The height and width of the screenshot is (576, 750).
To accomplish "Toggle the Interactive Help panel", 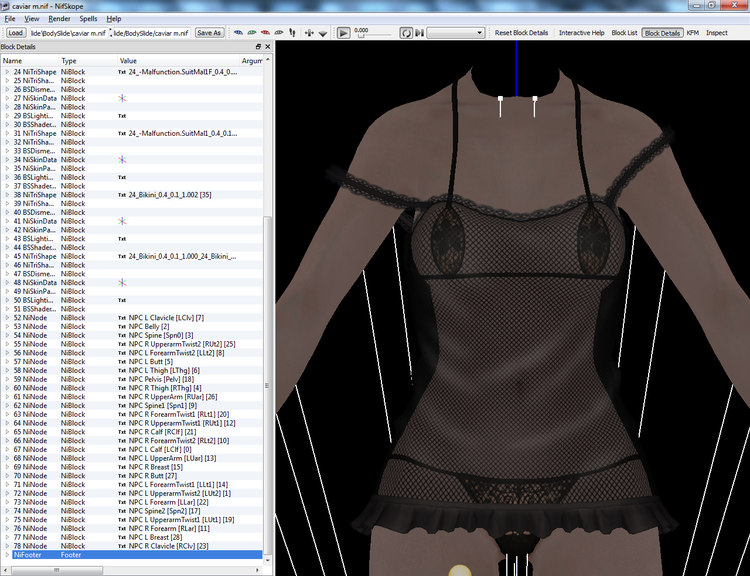I will [582, 33].
